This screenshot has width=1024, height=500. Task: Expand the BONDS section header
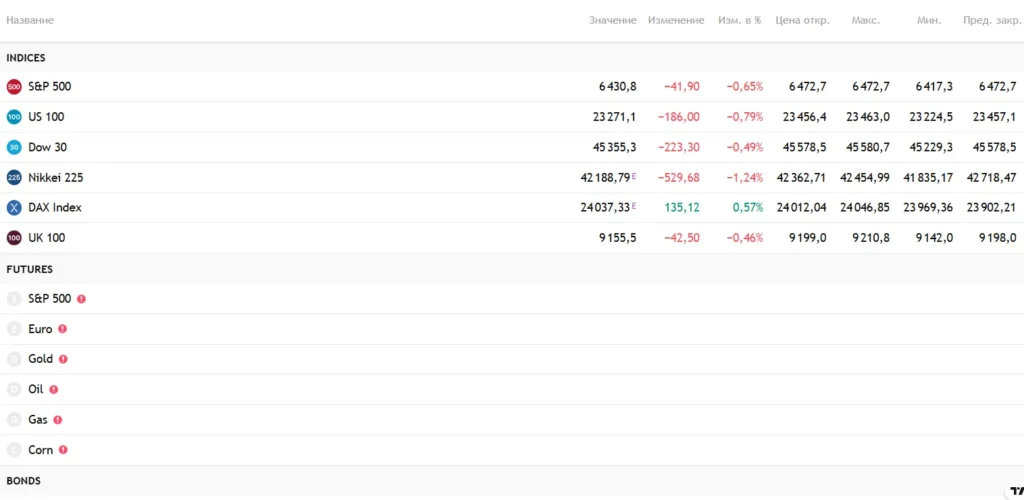[23, 481]
